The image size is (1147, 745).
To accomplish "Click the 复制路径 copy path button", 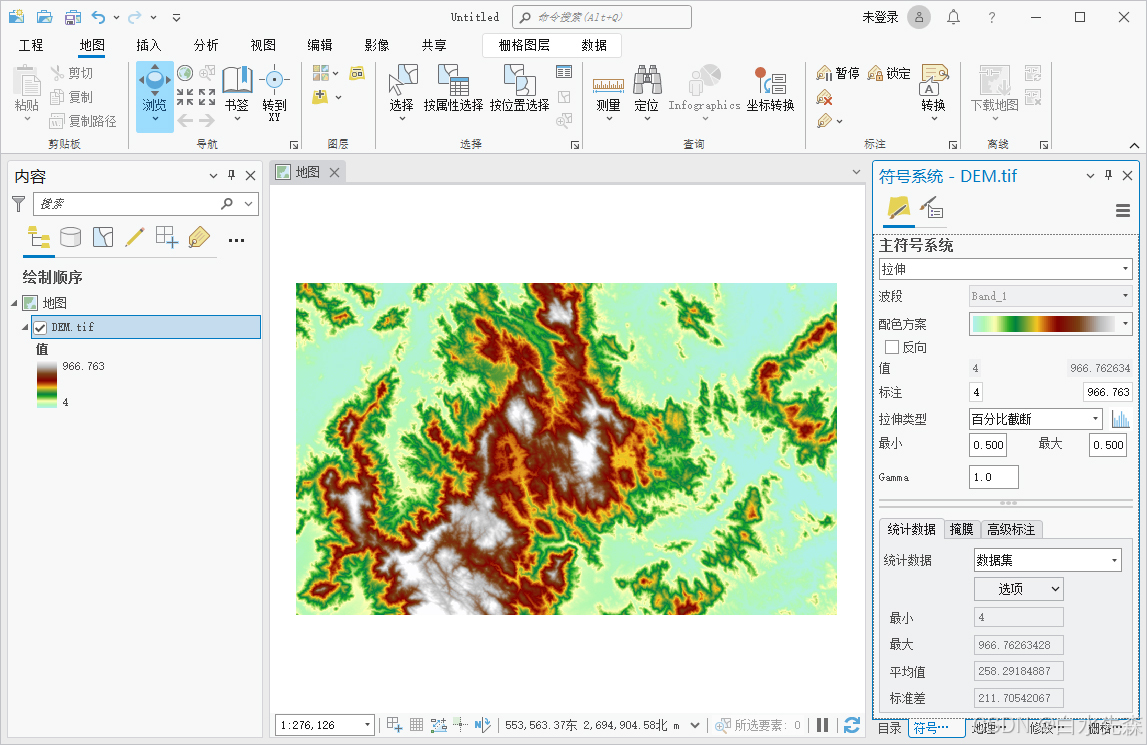I will 83,121.
